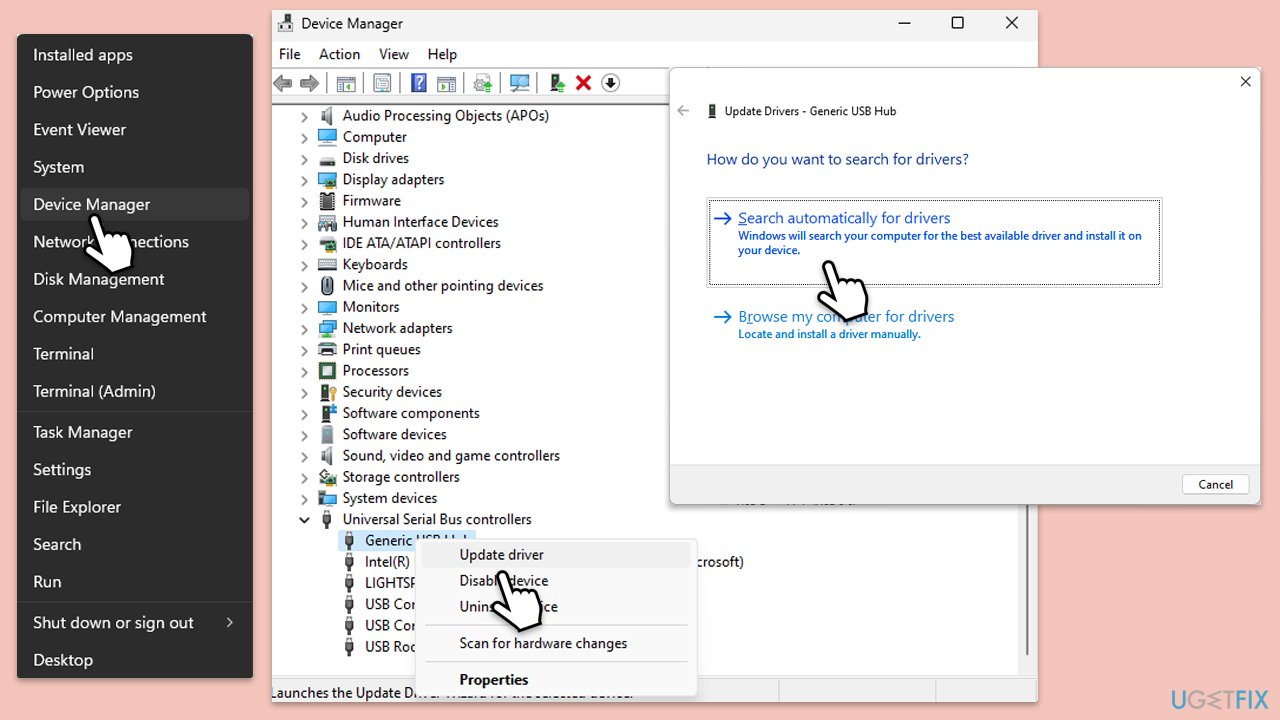Expand the Firmware node chevron
The width and height of the screenshot is (1280, 720).
[x=305, y=201]
